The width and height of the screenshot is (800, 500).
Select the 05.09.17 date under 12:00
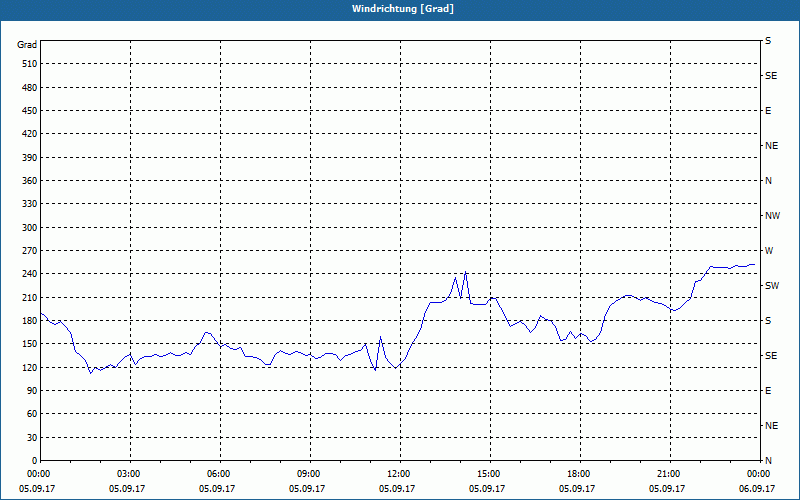(397, 489)
